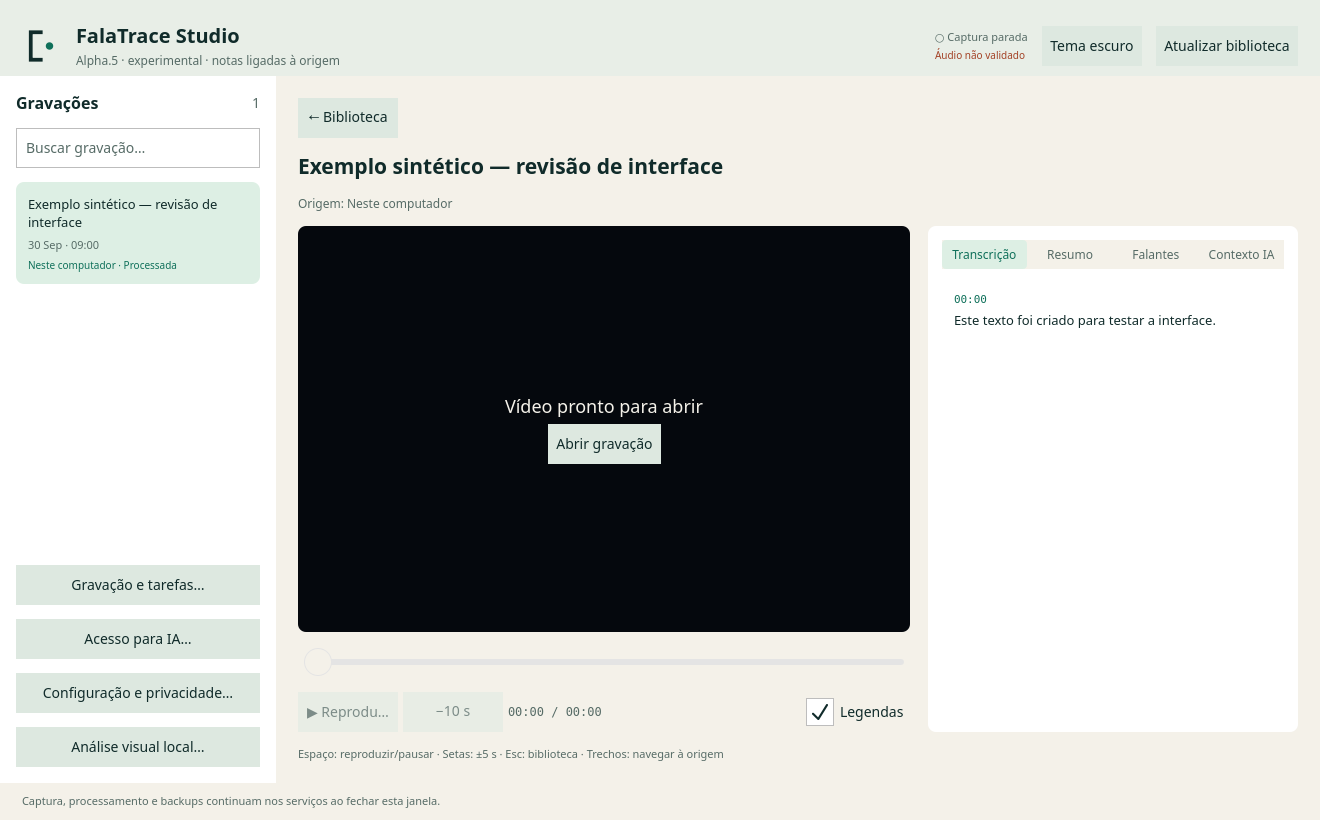The image size is (1320, 820).
Task: Click Abrir gravação in the video area
Action: 604,444
